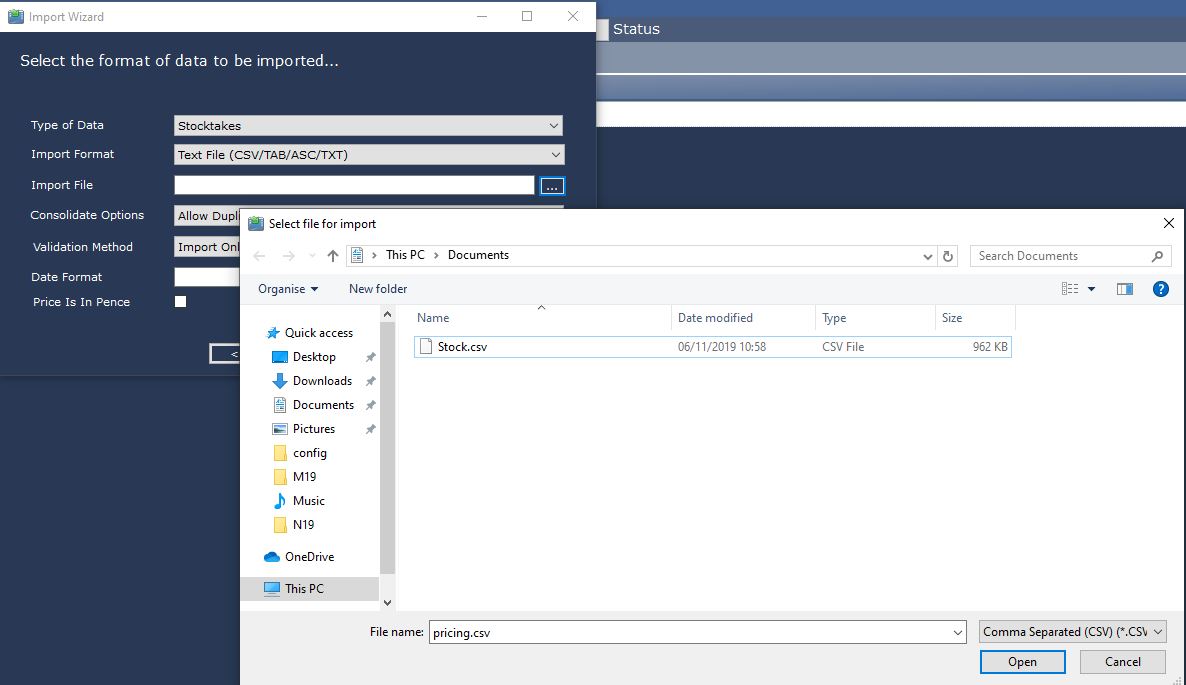Screen dimensions: 1186x685
Task: Click the Music note icon in sidebar
Action: coord(280,501)
